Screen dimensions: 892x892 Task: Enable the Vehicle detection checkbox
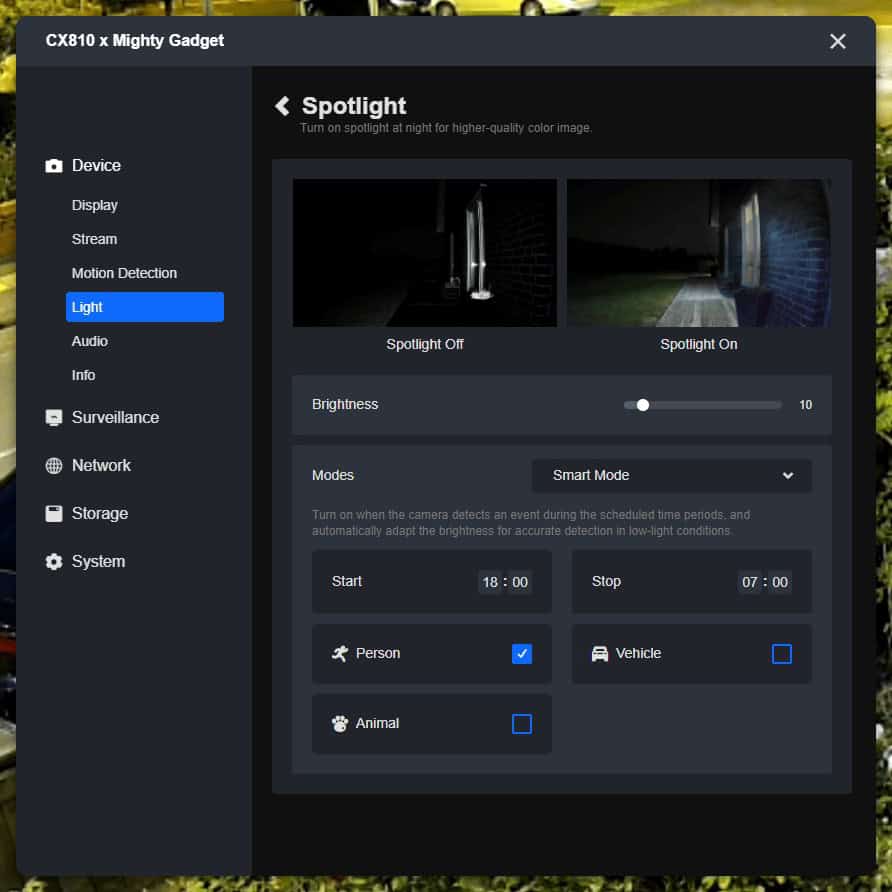(782, 654)
